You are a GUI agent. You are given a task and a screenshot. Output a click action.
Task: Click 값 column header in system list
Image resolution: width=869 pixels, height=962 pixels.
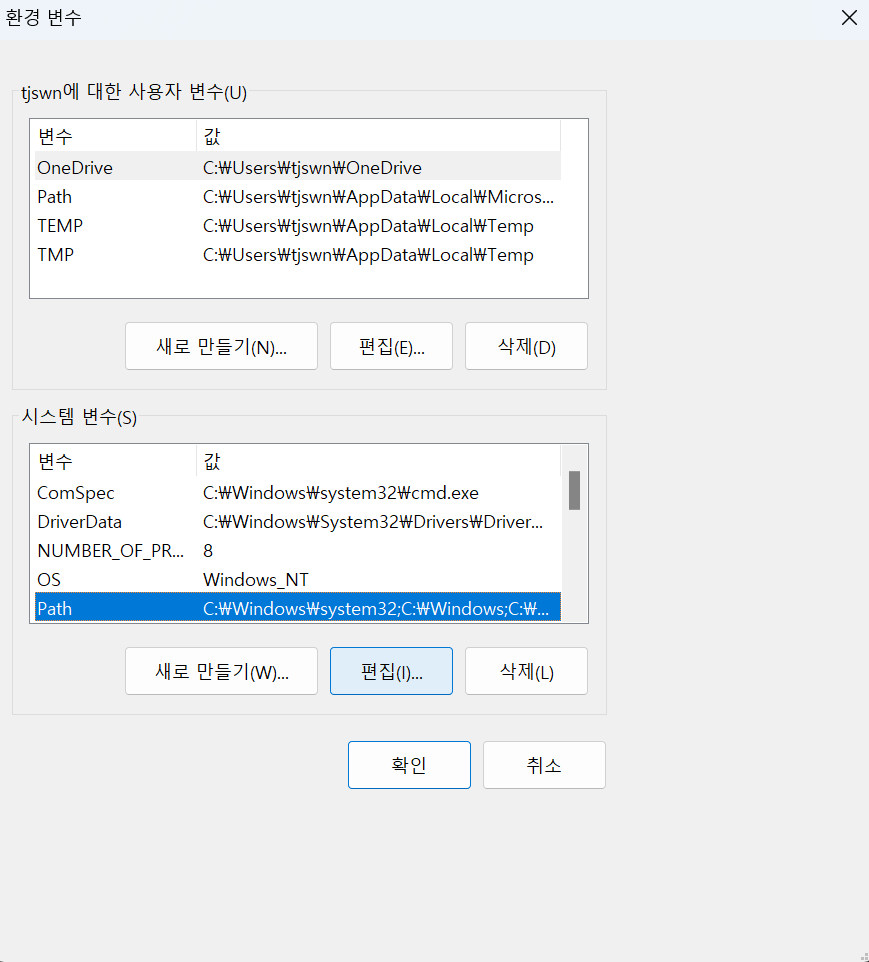[x=379, y=461]
